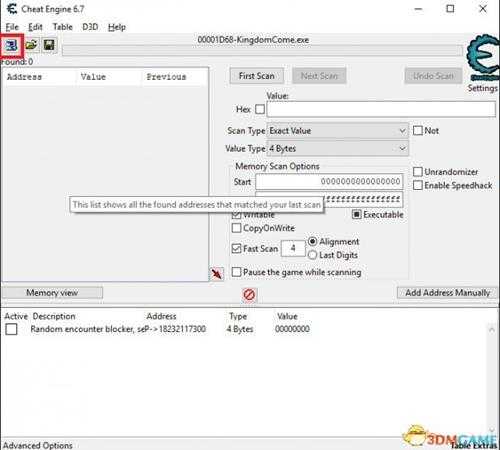Open the Cheat Engine logo Settings
500x450 pixels.
click(483, 63)
